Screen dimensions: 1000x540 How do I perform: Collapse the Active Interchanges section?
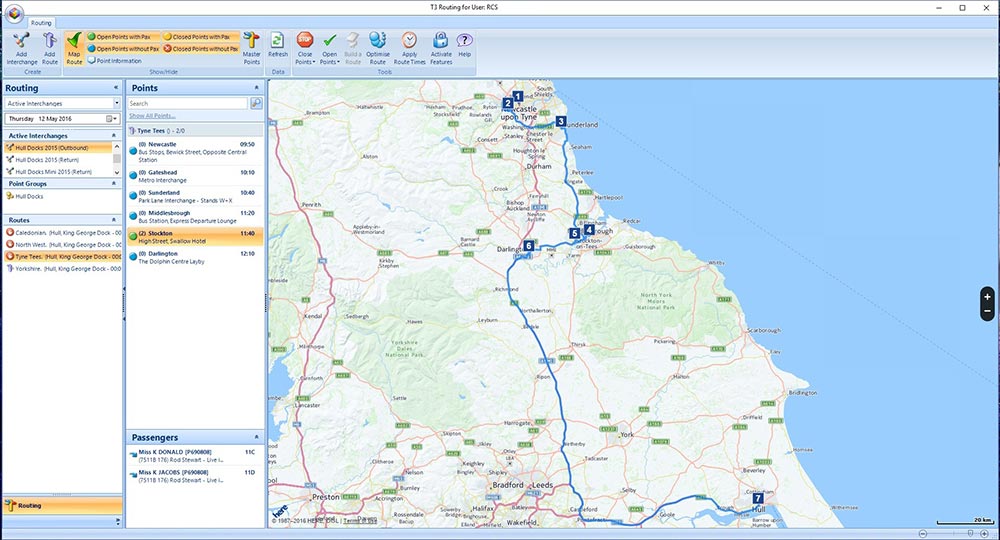(114, 136)
